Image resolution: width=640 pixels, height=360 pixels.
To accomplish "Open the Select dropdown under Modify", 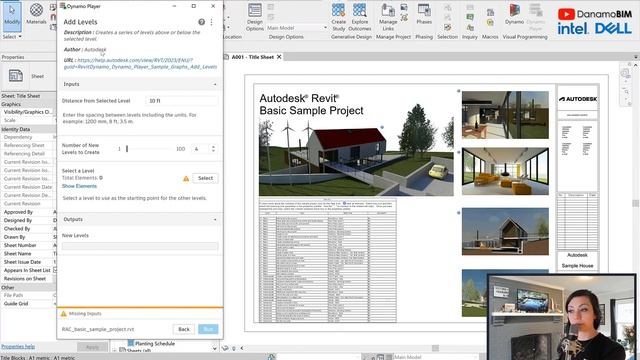I will tap(12, 36).
